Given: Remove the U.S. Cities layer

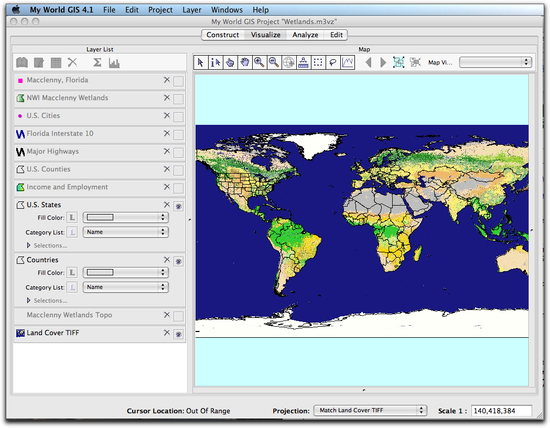Looking at the screenshot, I should pos(167,115).
